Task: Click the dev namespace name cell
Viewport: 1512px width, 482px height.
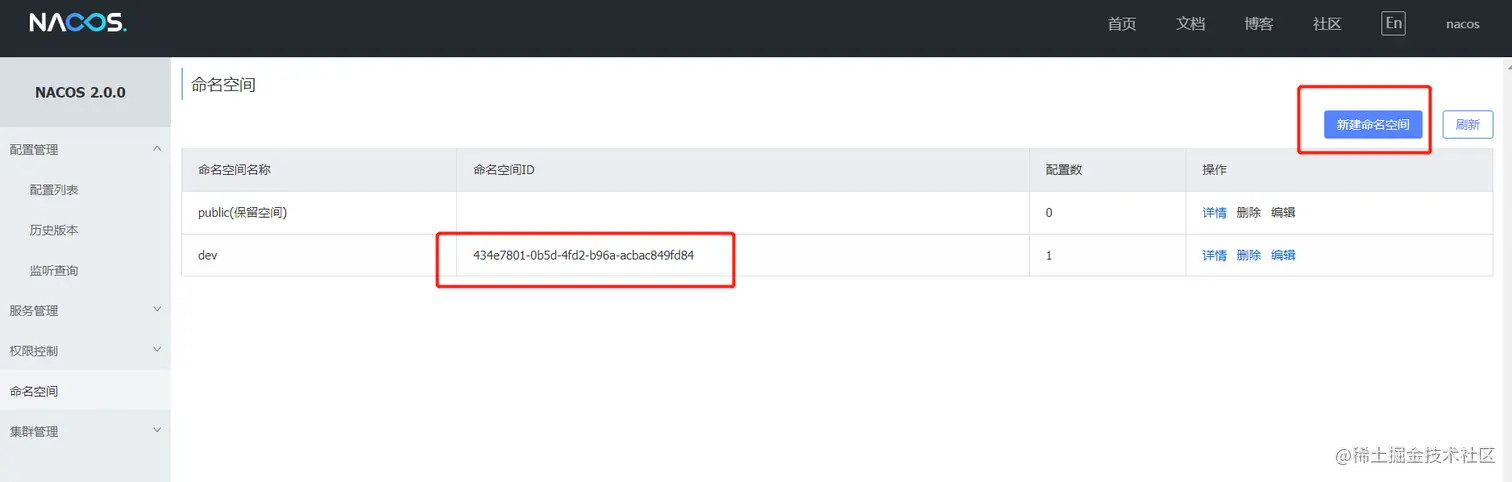Action: [x=319, y=255]
